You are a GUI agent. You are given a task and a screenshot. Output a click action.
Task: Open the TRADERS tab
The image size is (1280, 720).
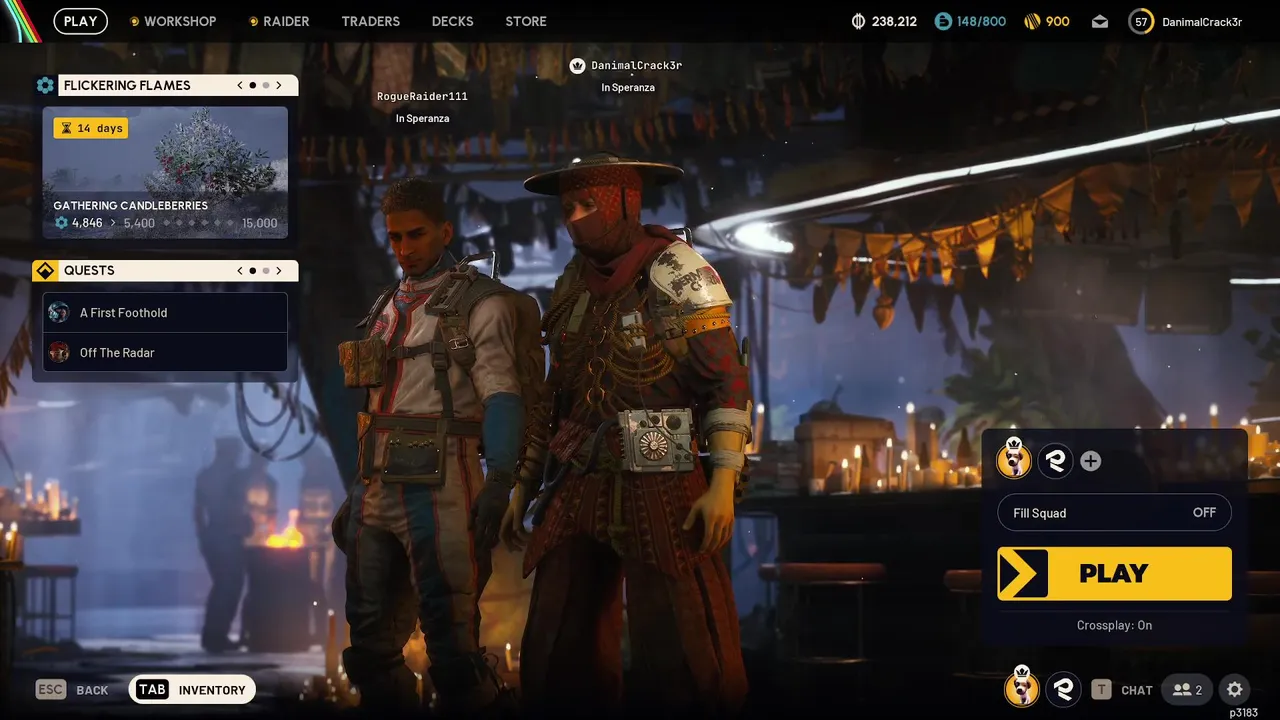370,21
